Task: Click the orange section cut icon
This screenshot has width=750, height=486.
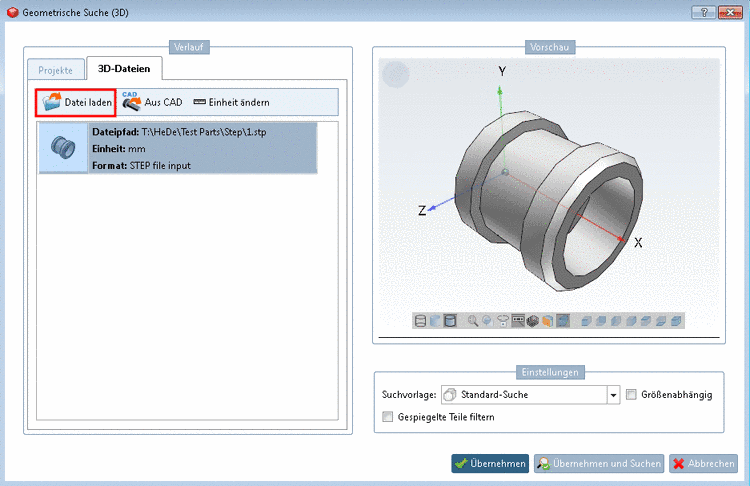Action: 548,320
